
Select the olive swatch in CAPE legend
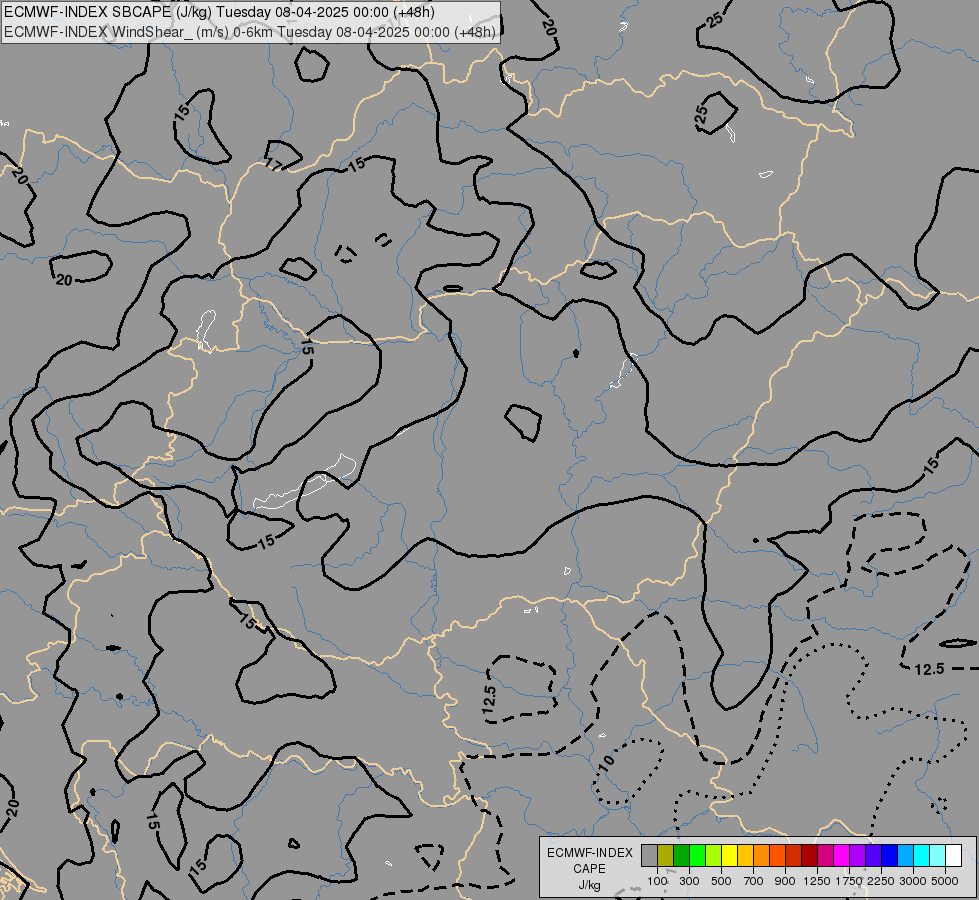[665, 855]
